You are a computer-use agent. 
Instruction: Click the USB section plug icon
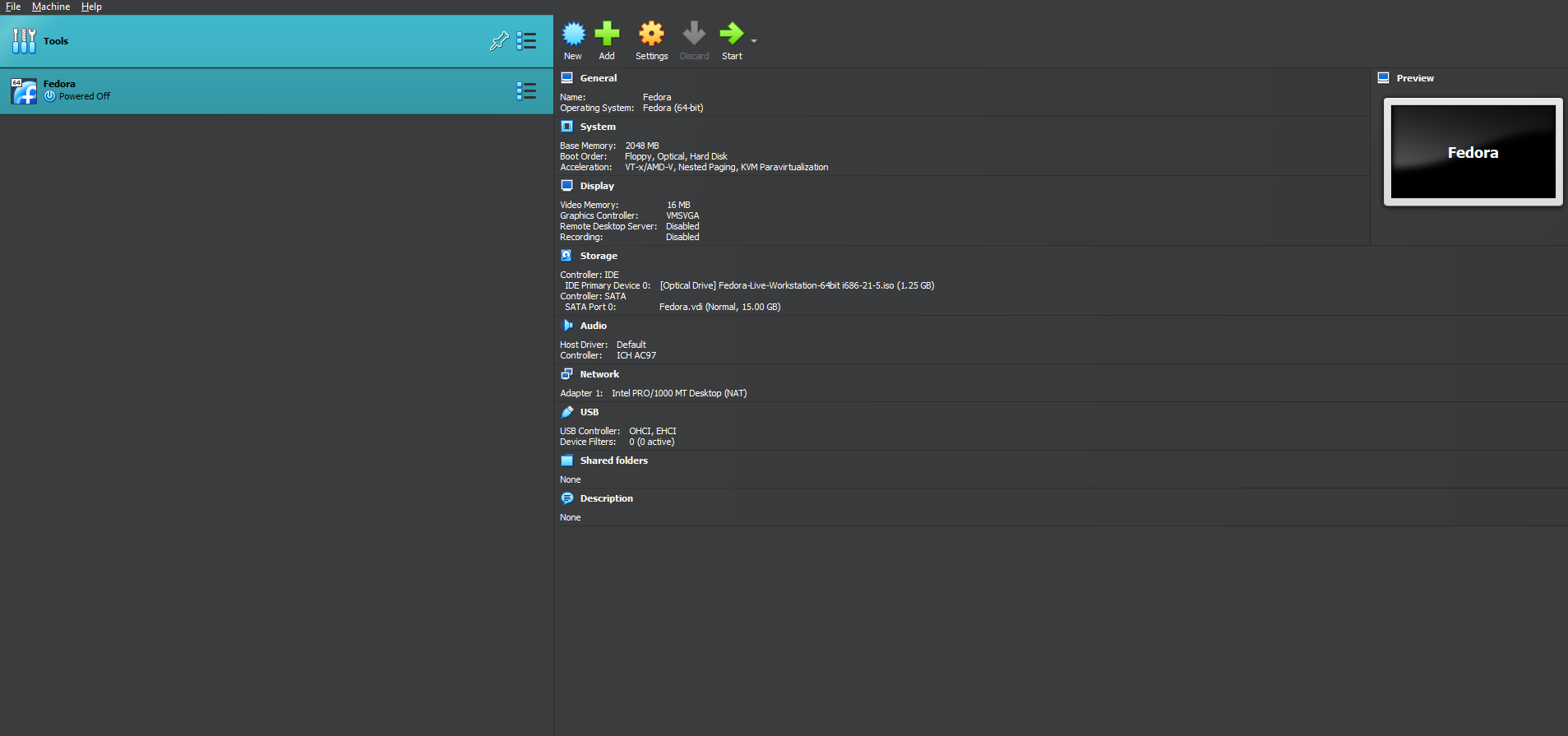(567, 412)
